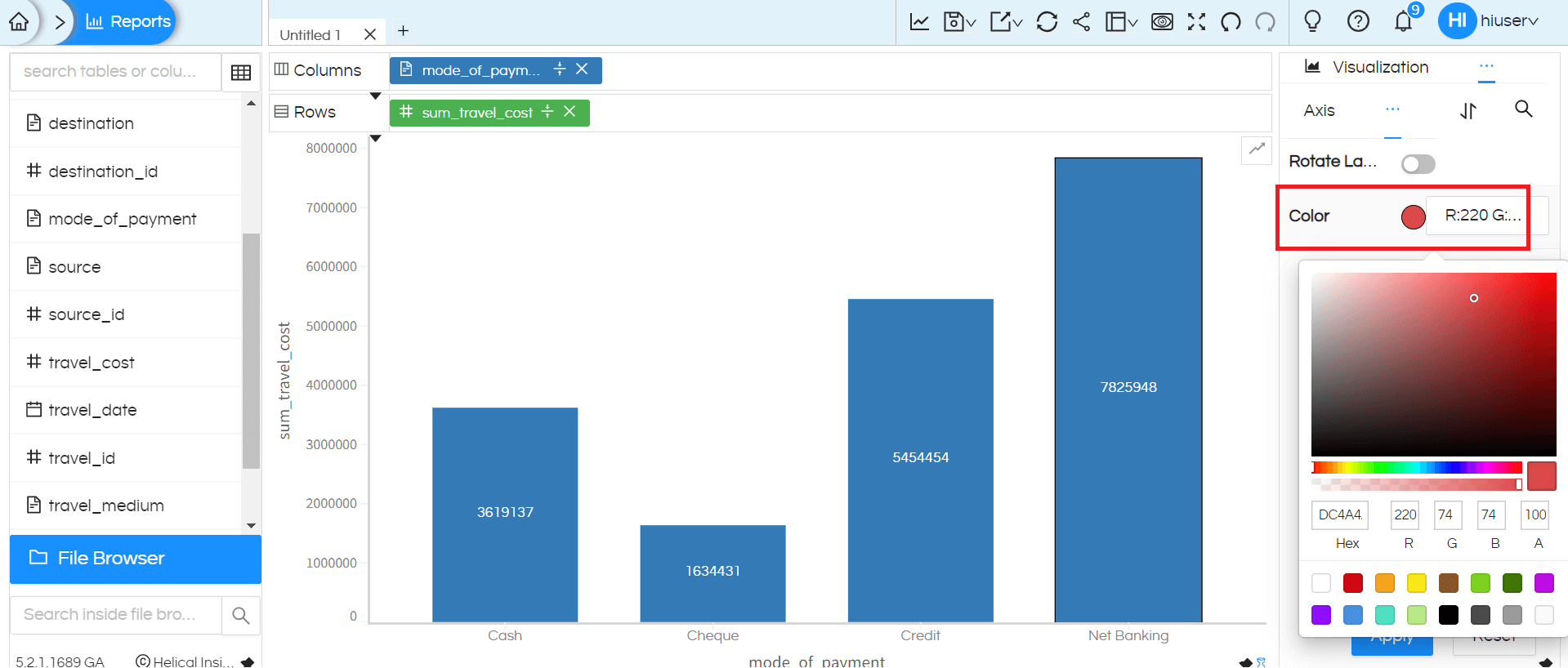Screen dimensions: 1568x668
Task: Open the export dropdown
Action: (1006, 21)
